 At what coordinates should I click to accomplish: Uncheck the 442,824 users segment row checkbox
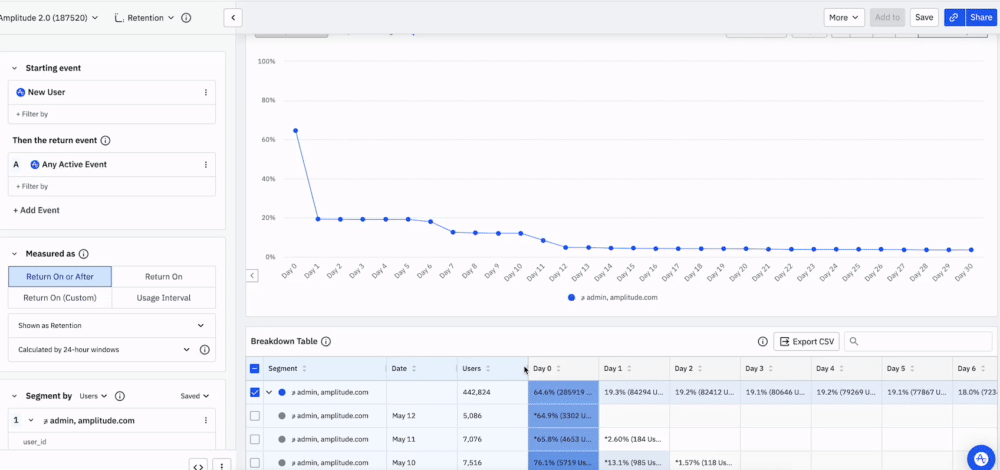(254, 392)
